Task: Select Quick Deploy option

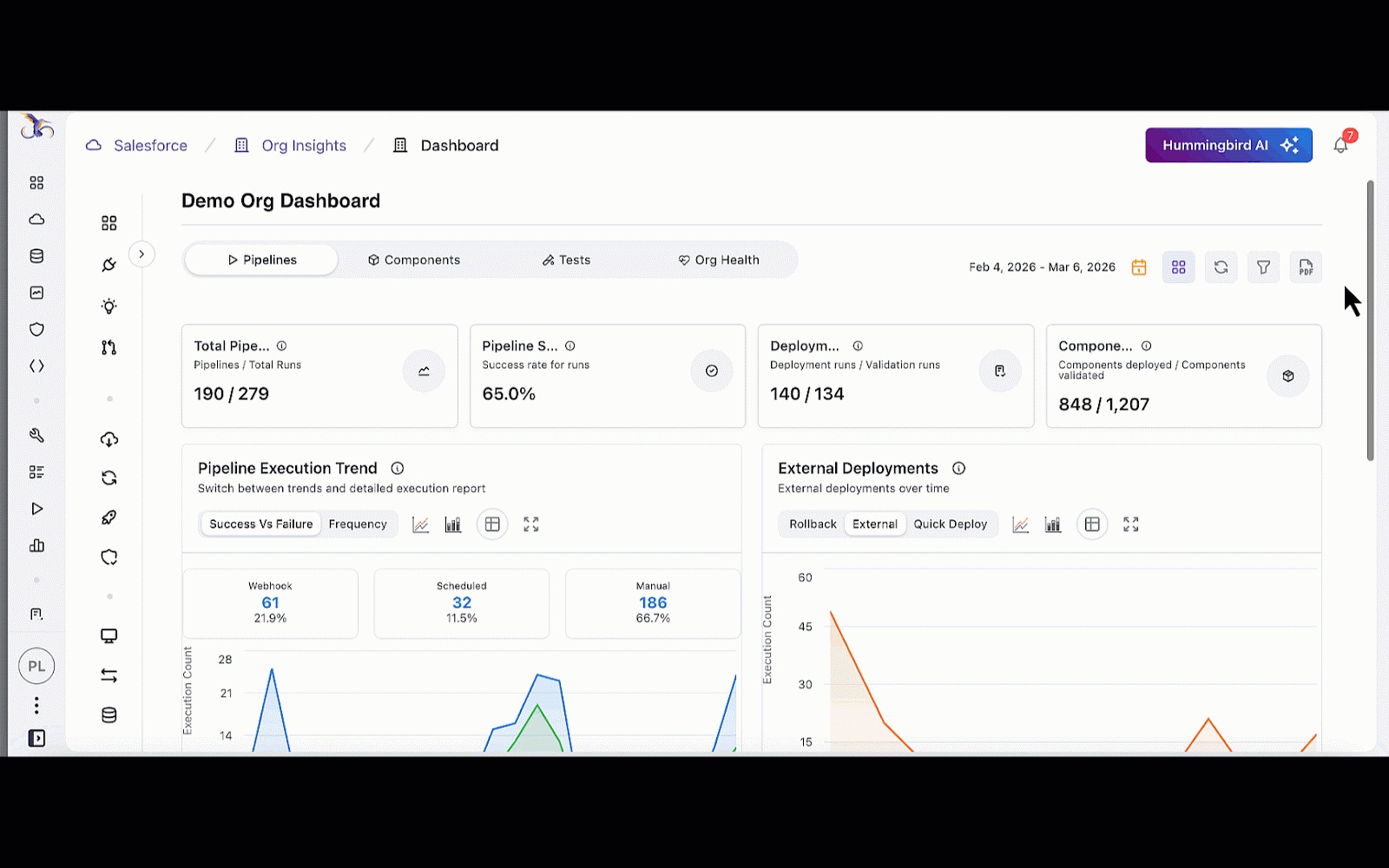Action: pos(950,524)
